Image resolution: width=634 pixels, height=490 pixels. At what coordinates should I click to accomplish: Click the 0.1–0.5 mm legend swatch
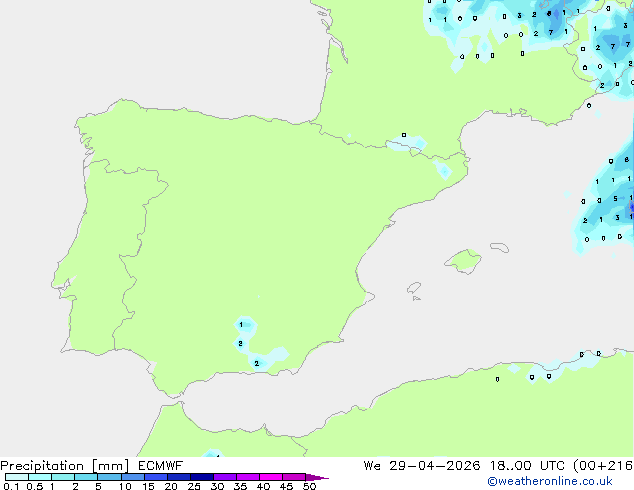click(x=17, y=477)
